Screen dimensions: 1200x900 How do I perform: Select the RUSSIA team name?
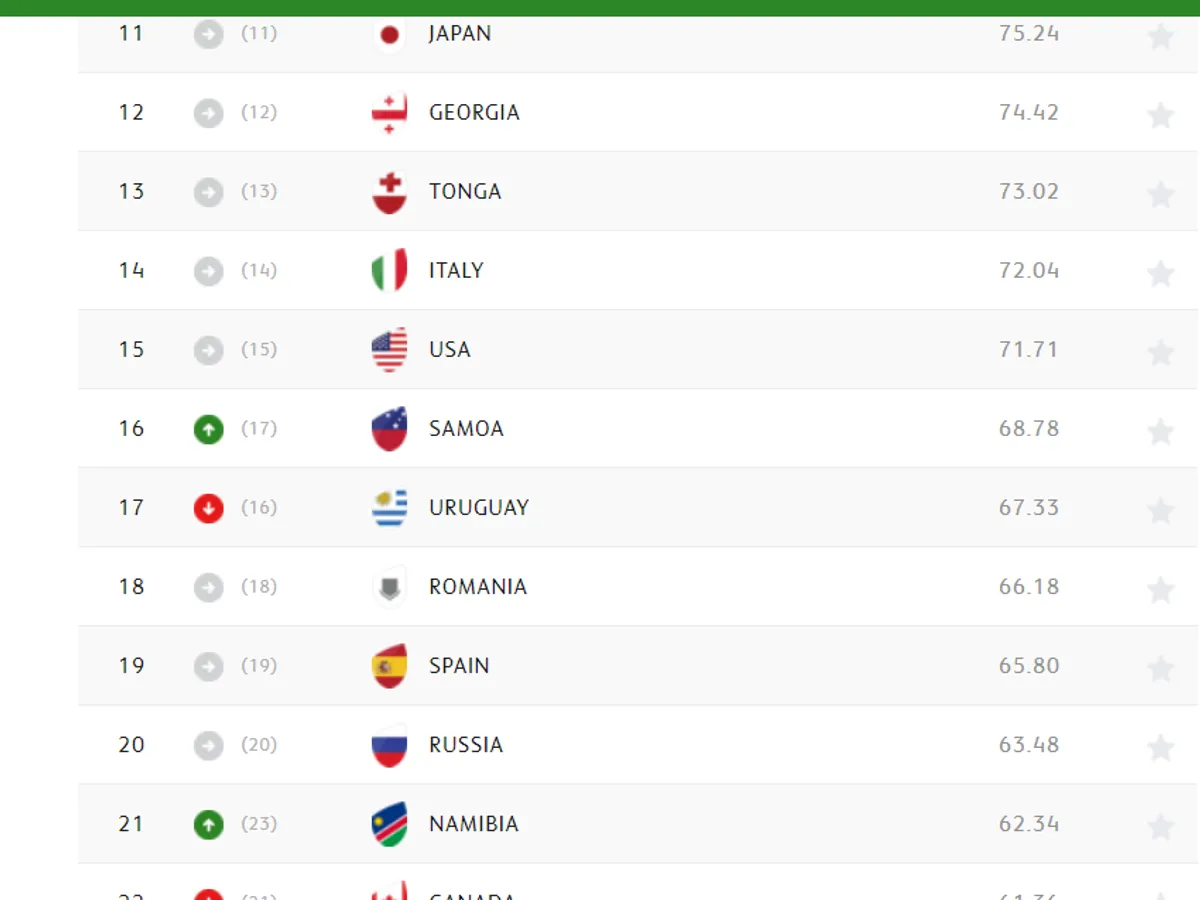(465, 745)
